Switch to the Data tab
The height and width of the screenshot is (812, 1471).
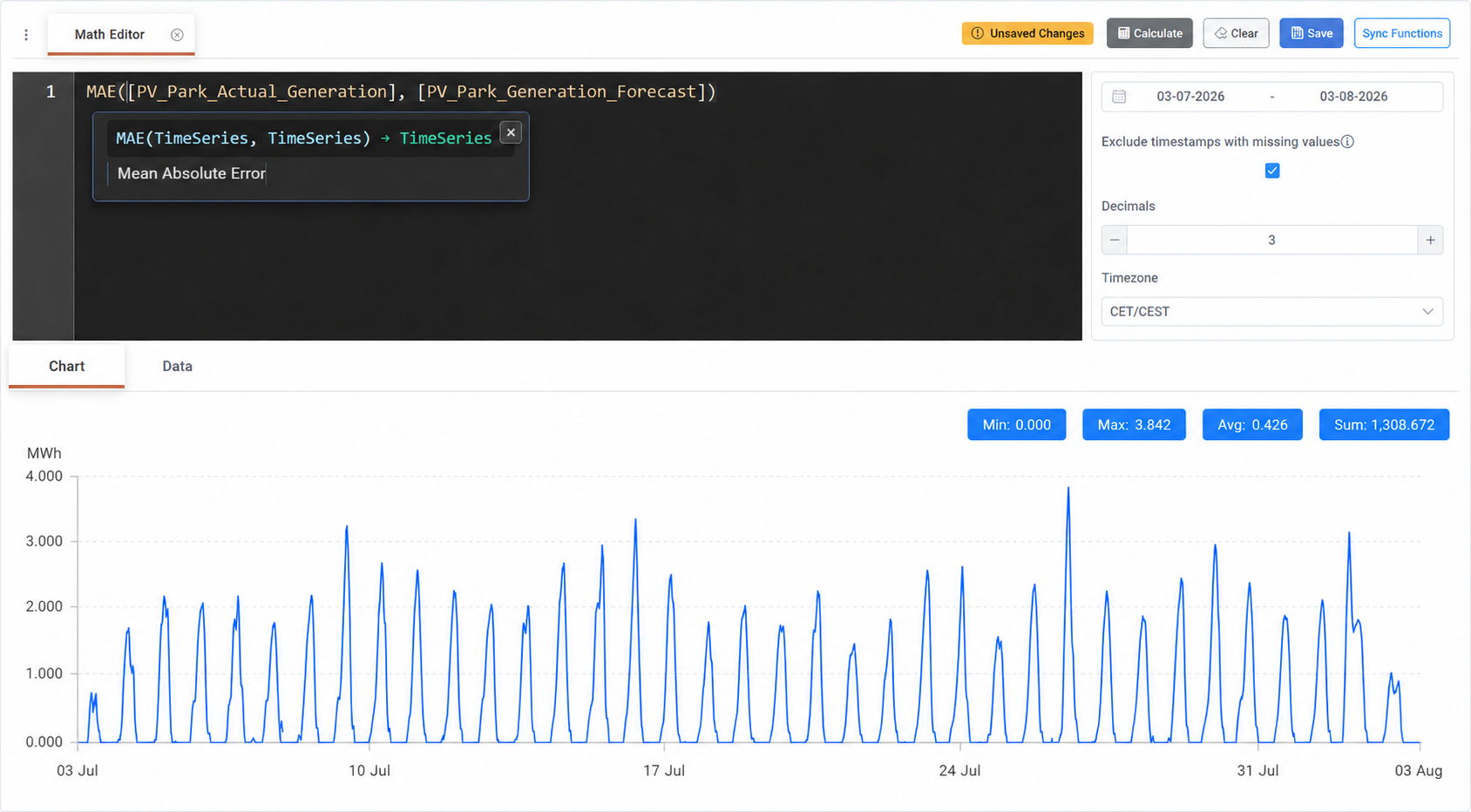coord(177,367)
